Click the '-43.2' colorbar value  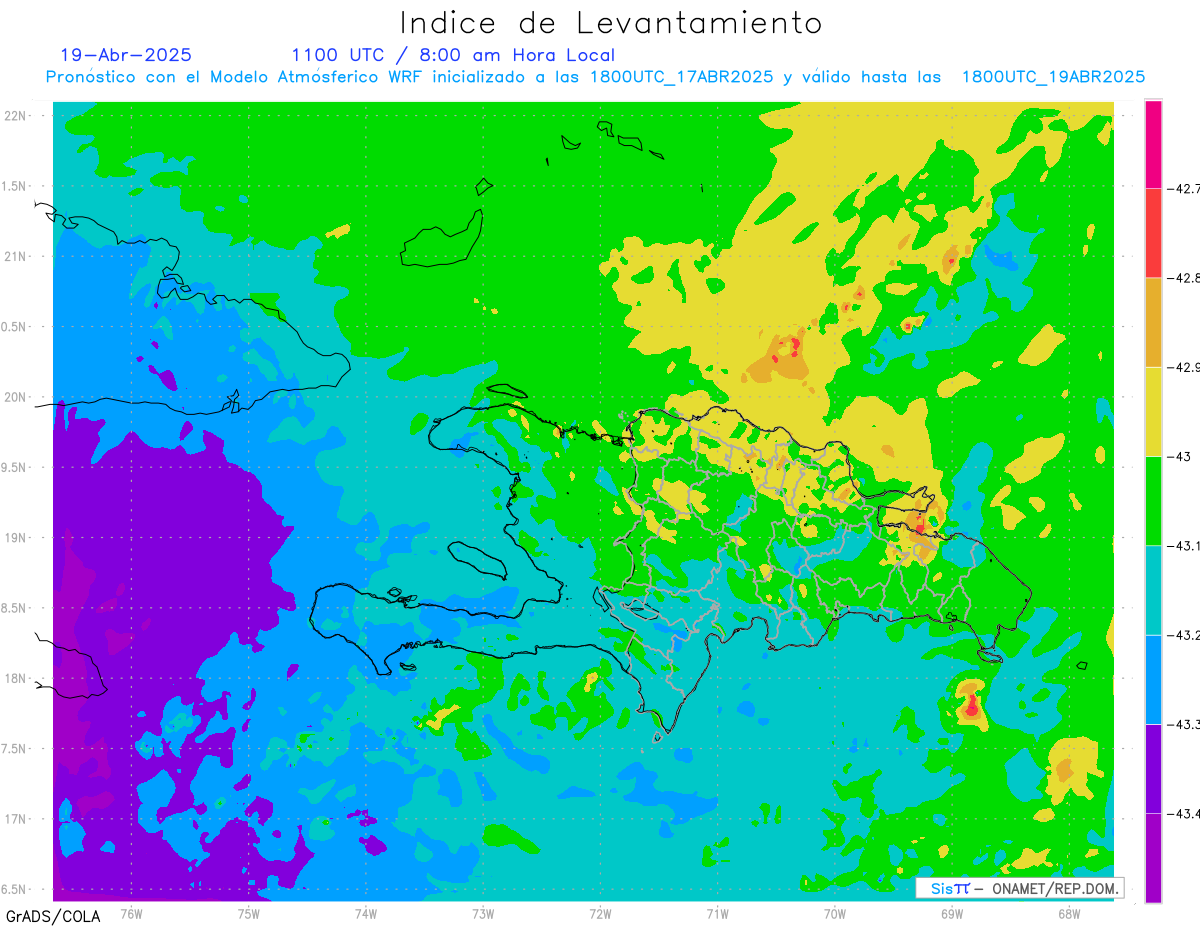point(1184,635)
